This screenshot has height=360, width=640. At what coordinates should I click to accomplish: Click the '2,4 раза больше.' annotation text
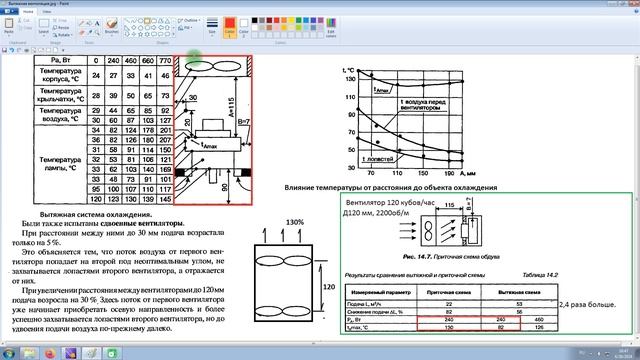point(587,305)
